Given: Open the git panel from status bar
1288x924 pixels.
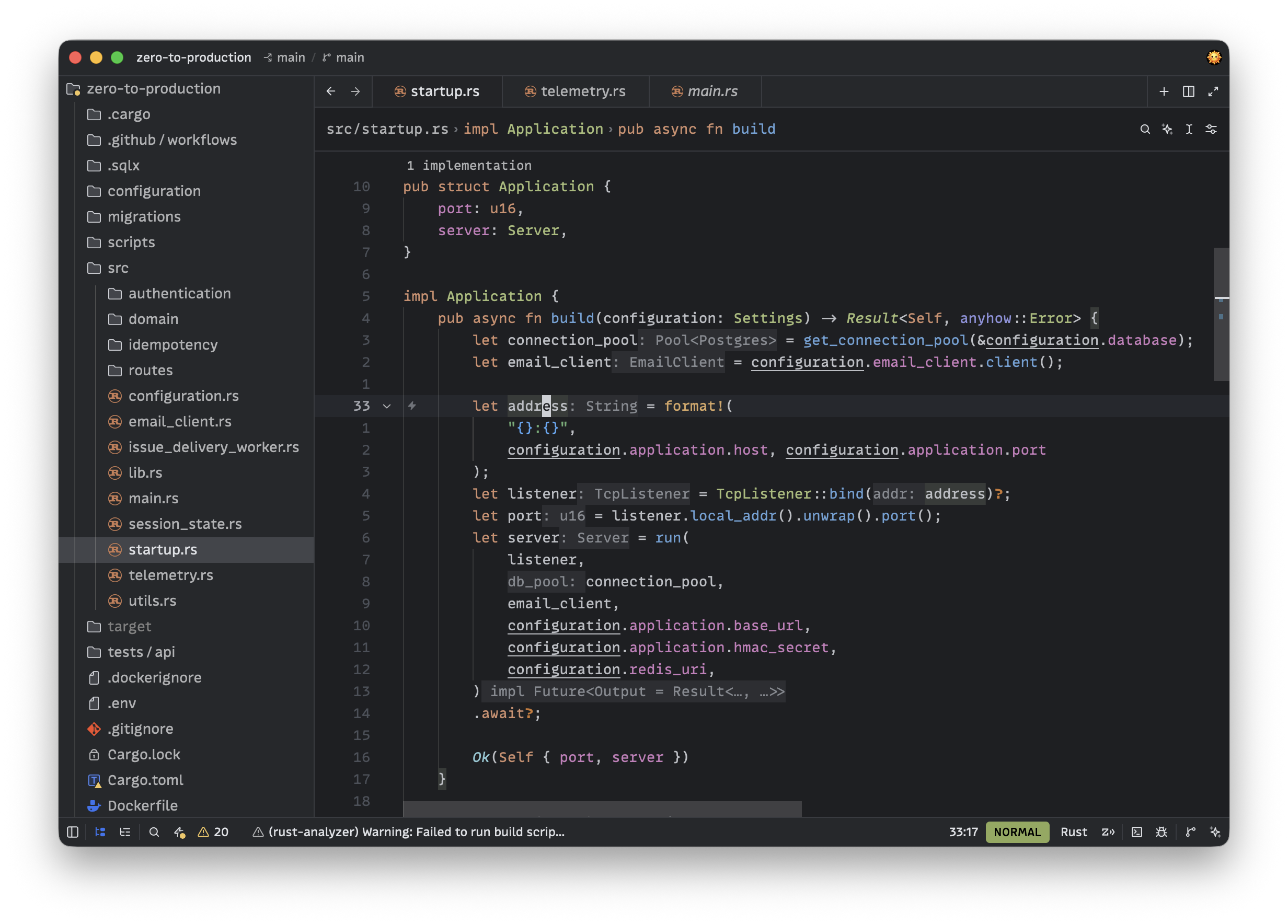Looking at the screenshot, I should (x=1191, y=832).
